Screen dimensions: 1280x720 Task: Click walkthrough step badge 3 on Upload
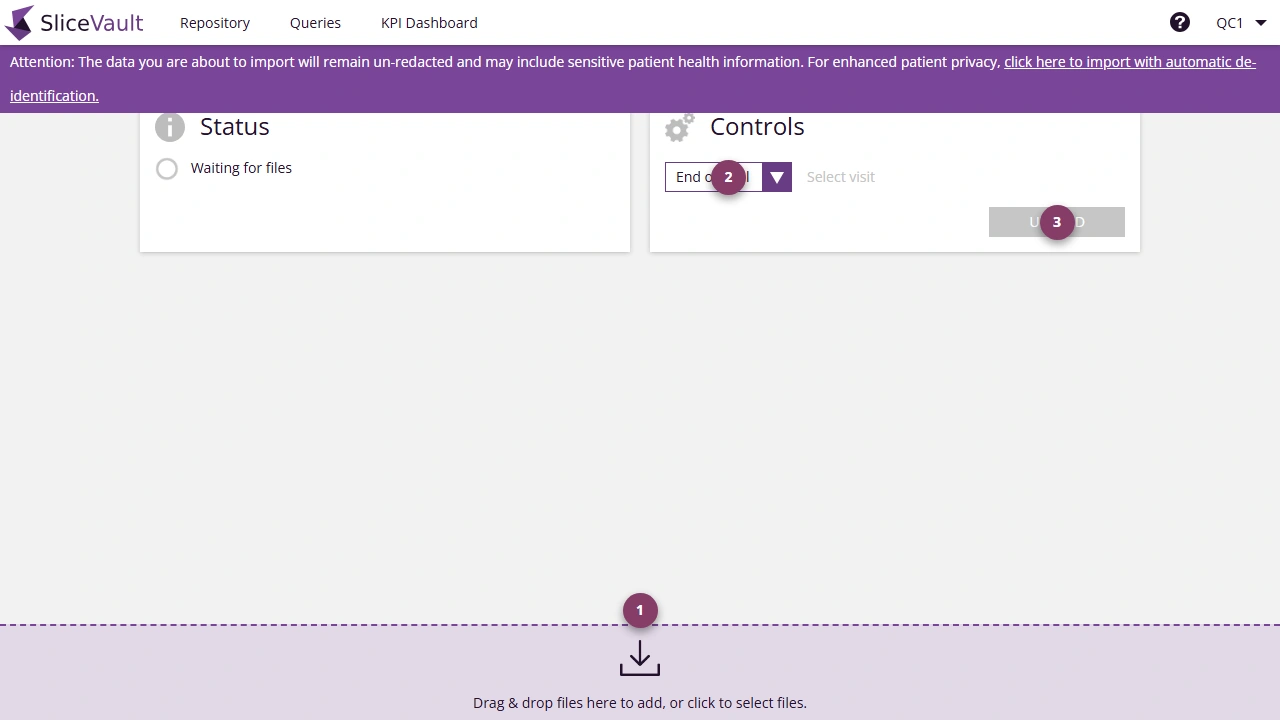click(x=1056, y=222)
